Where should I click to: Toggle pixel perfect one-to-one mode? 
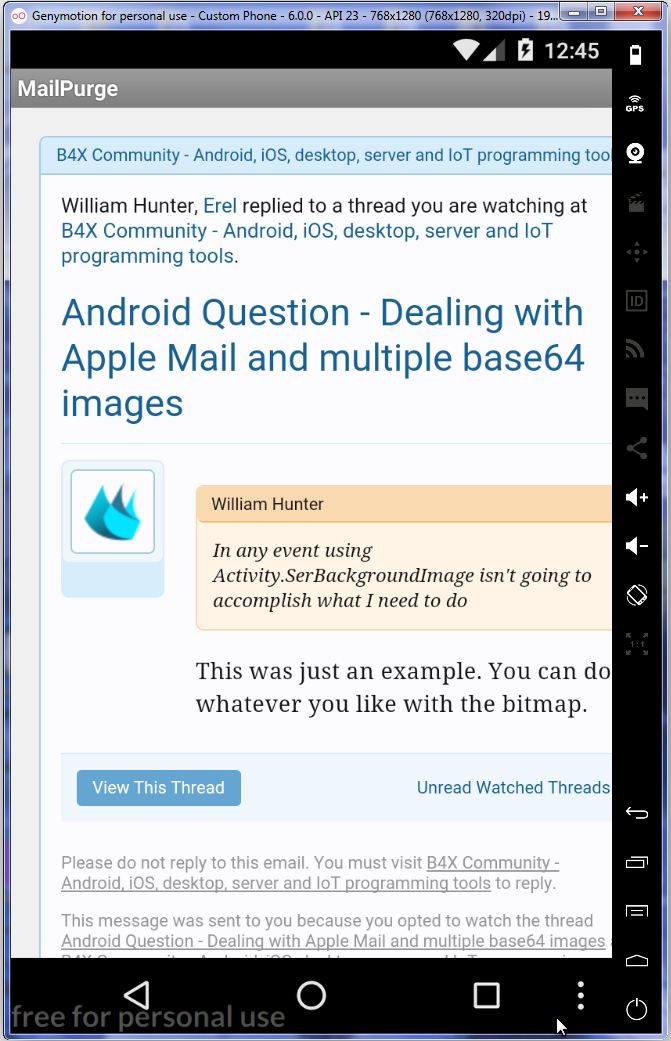(636, 644)
